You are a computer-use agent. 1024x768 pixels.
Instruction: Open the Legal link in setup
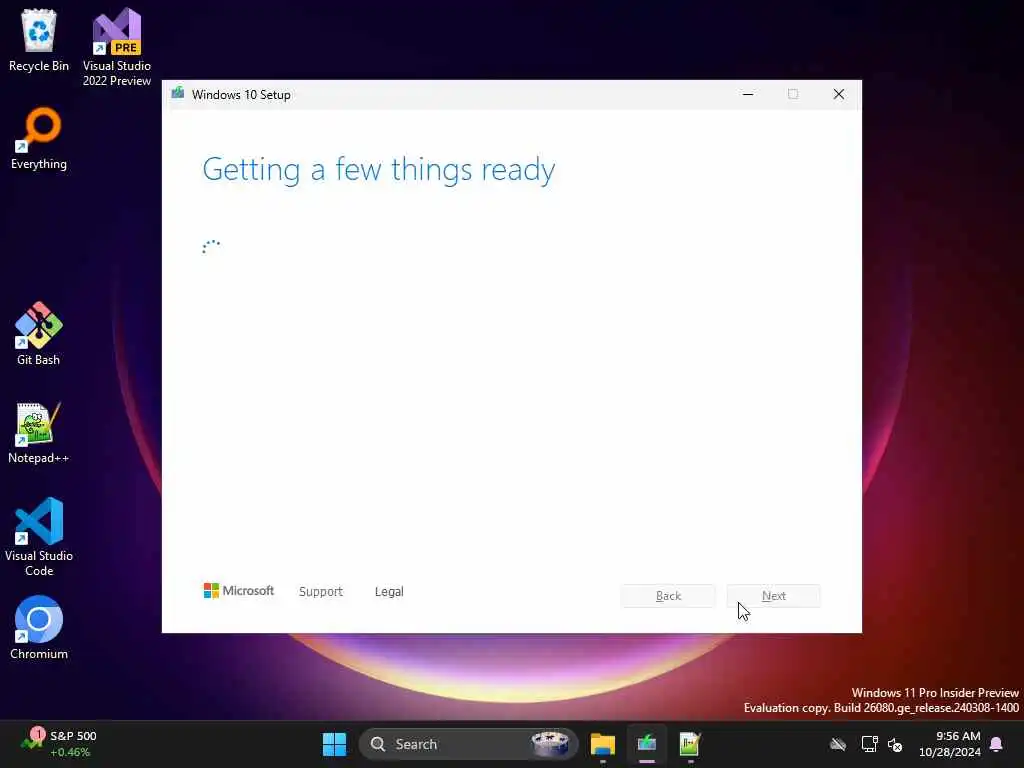click(x=389, y=592)
